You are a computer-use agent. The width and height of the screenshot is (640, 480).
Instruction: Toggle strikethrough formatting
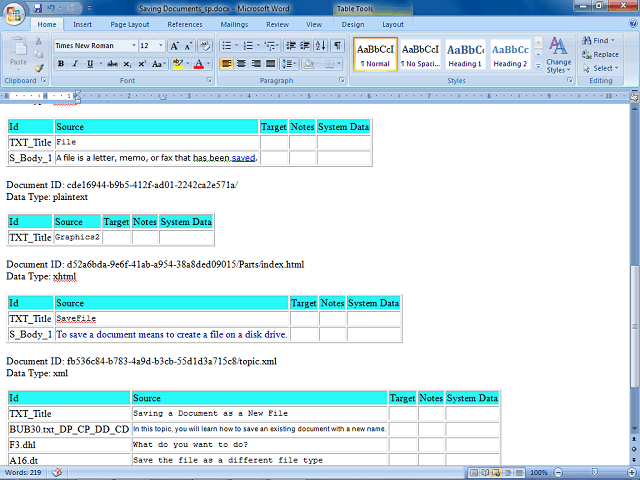tap(112, 64)
